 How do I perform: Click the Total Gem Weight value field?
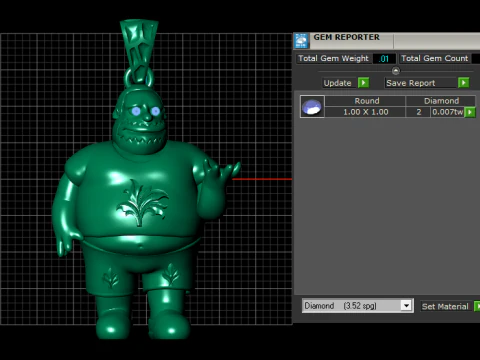click(384, 59)
